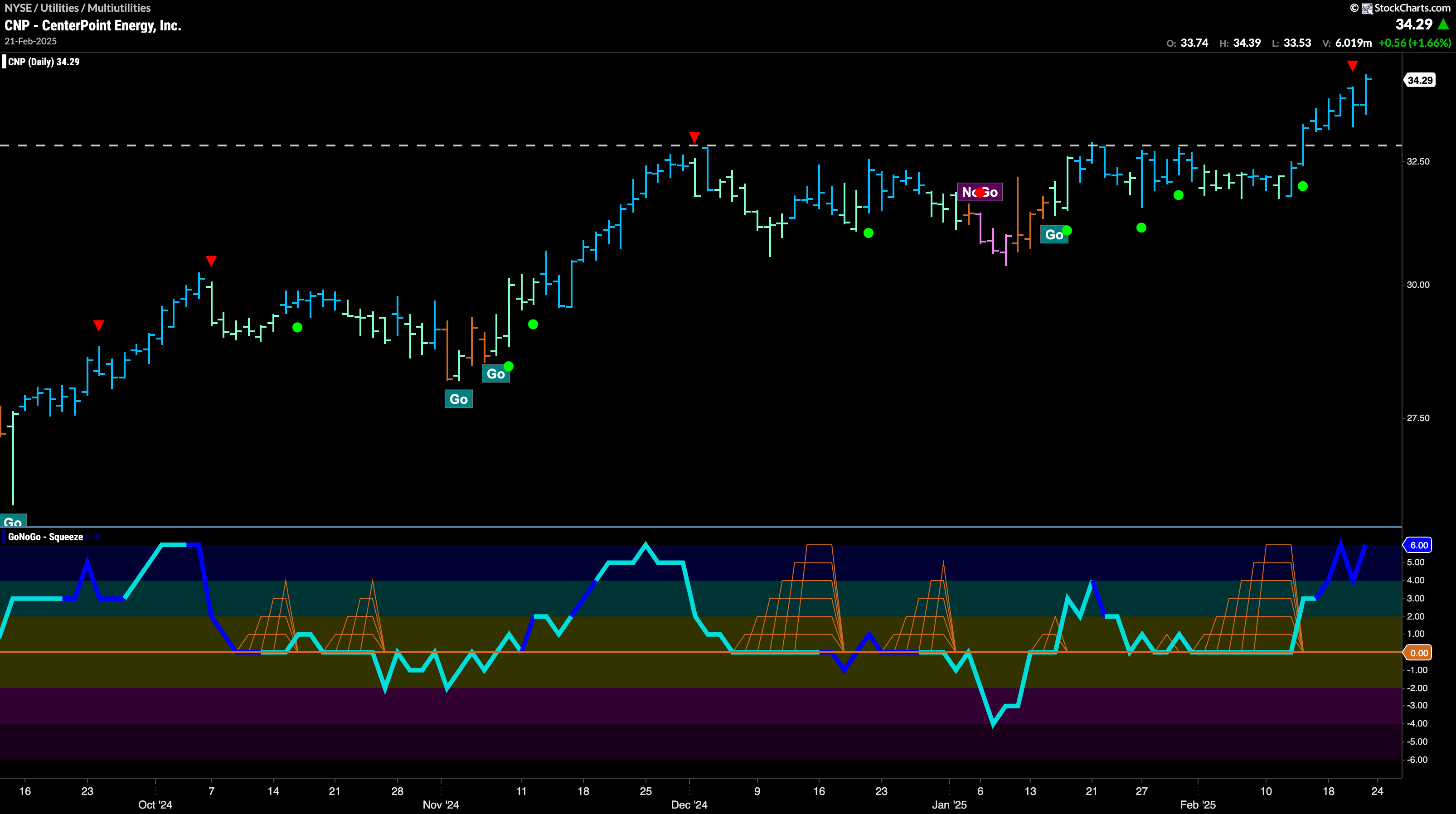Click the 27.50 price axis label

(x=1417, y=418)
